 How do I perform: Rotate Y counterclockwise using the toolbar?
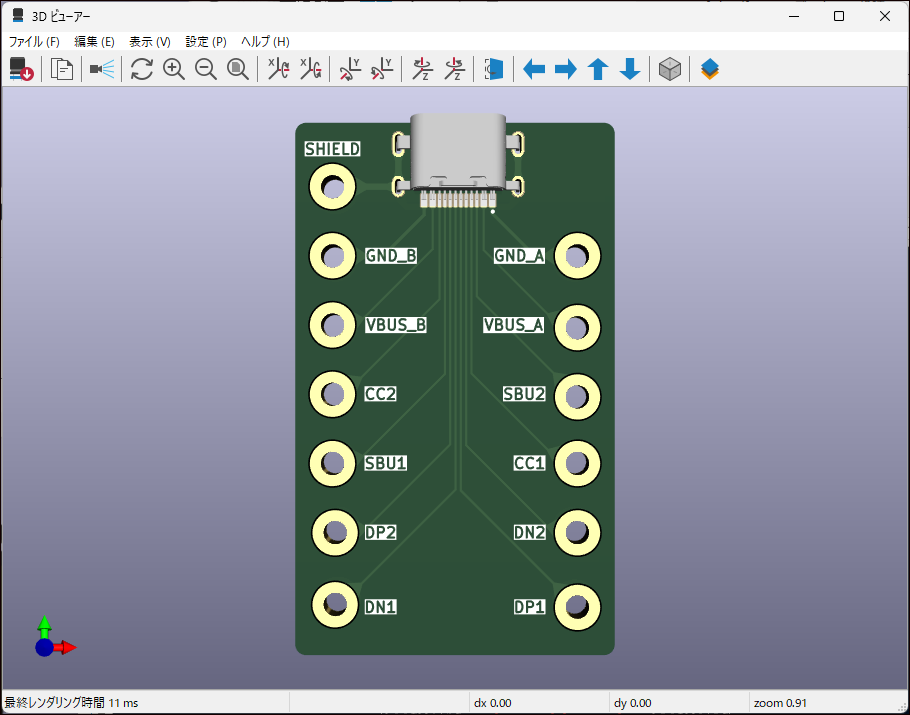382,69
